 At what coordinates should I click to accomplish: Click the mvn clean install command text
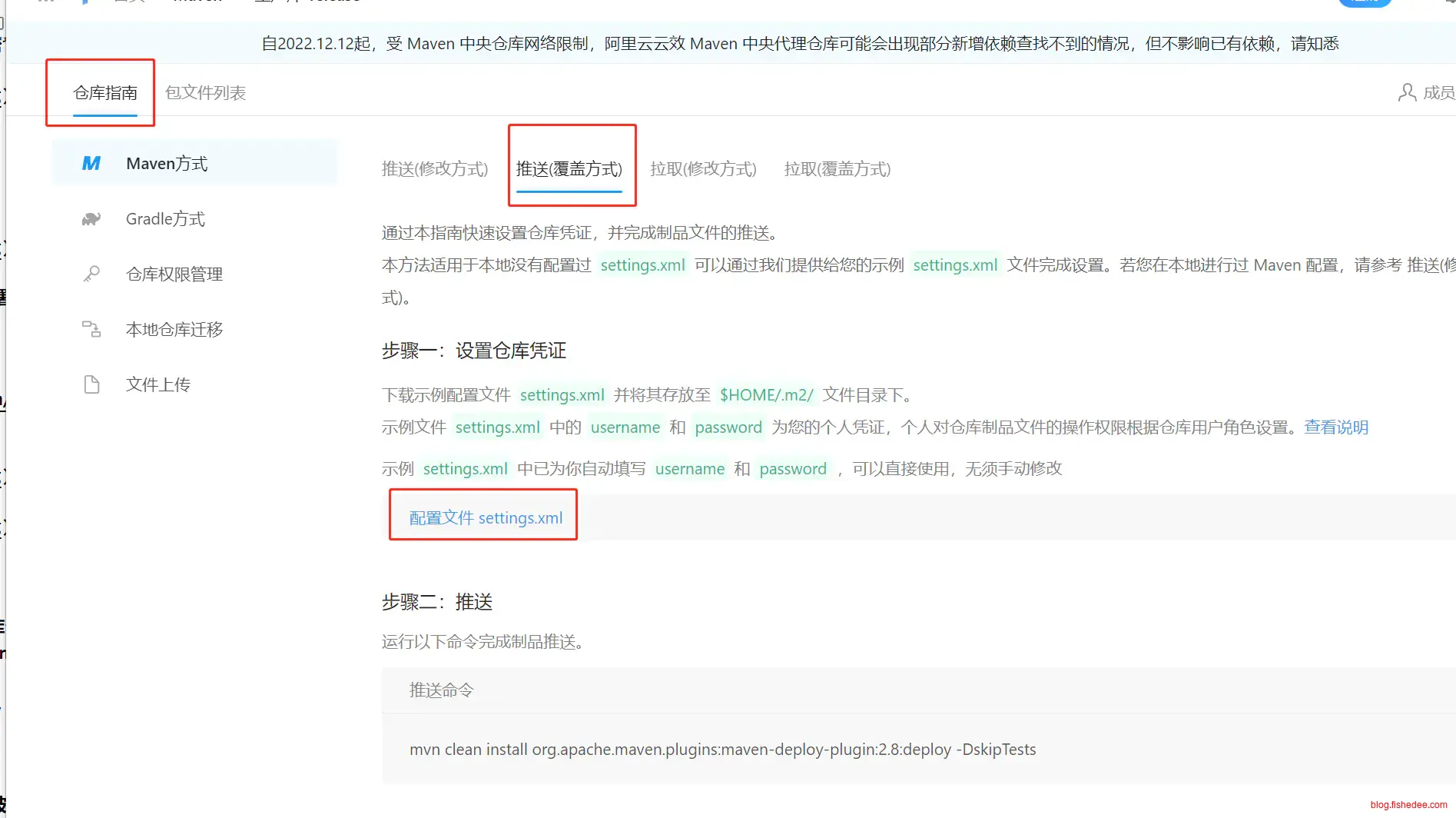(722, 750)
